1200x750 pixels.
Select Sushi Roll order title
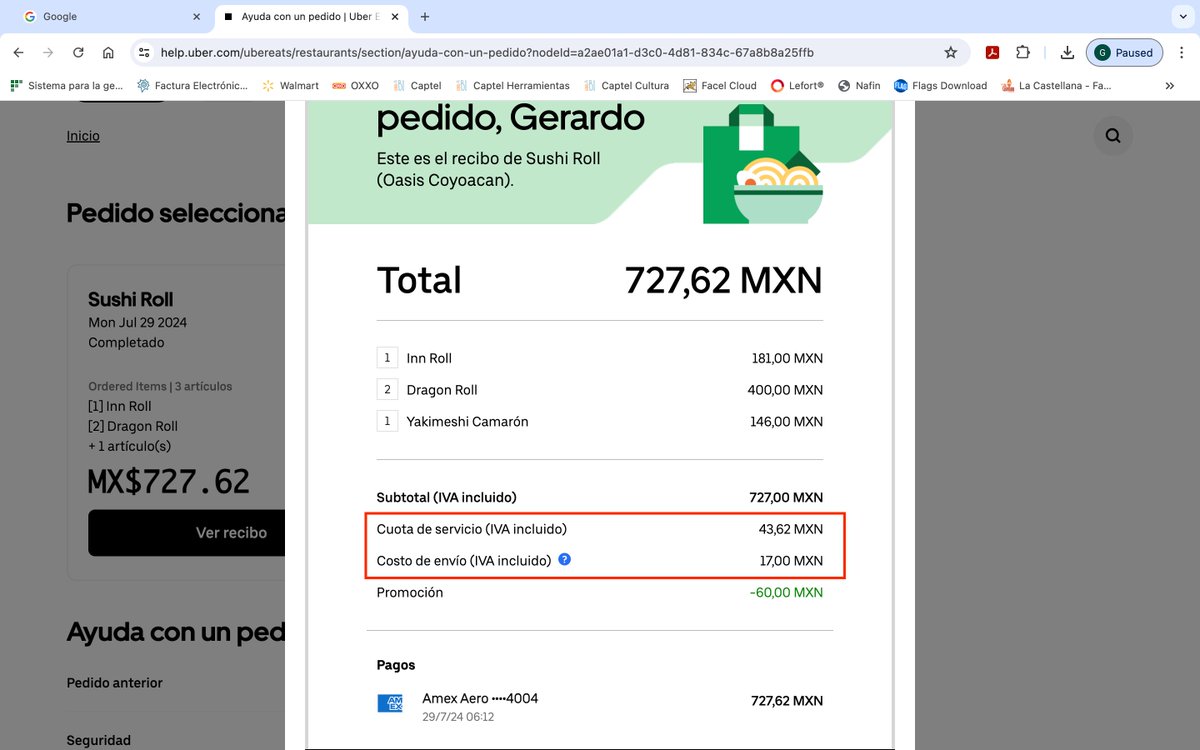coord(131,300)
